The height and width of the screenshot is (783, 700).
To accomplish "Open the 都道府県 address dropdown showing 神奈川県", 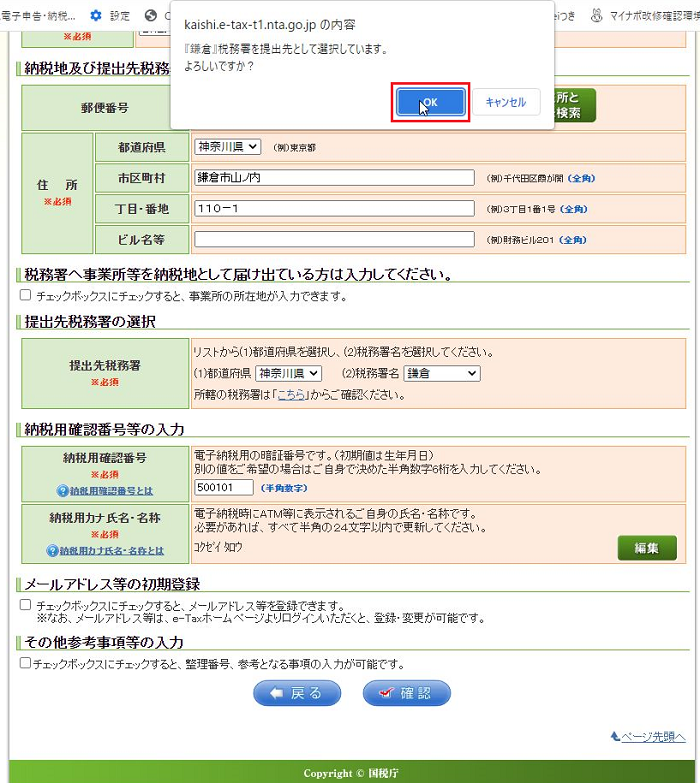I will (228, 147).
